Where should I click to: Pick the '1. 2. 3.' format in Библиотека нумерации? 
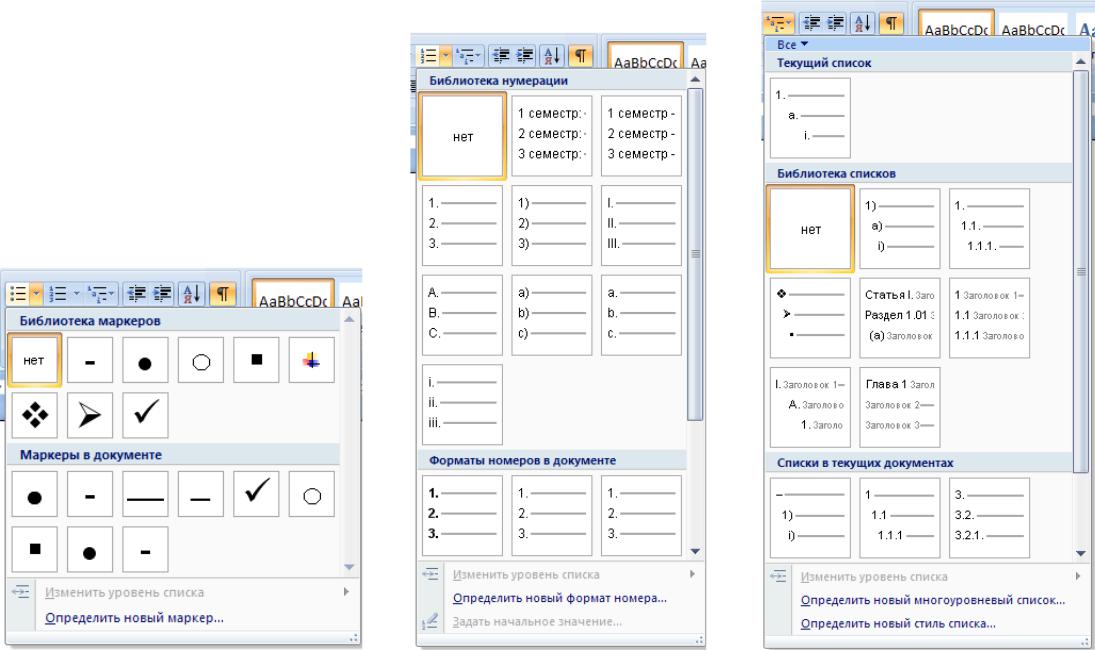[x=462, y=225]
